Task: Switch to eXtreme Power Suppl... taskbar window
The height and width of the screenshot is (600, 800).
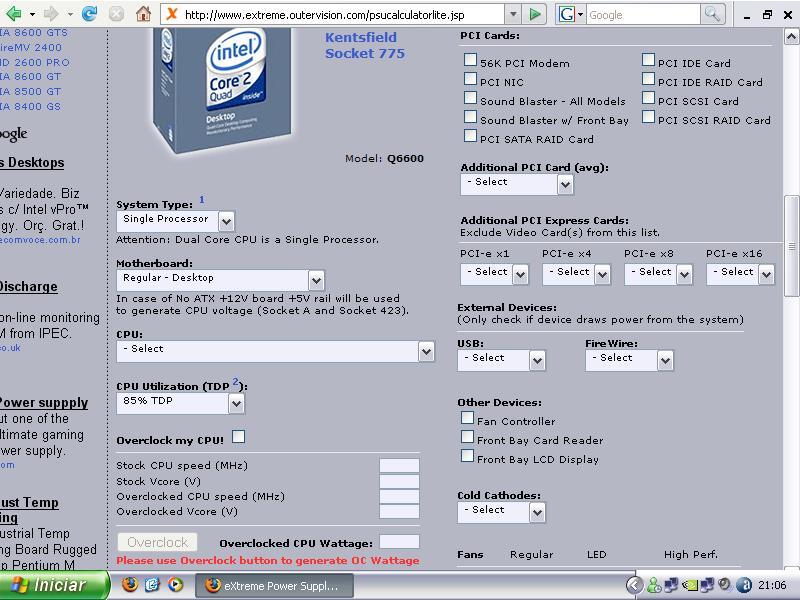Action: (274, 585)
